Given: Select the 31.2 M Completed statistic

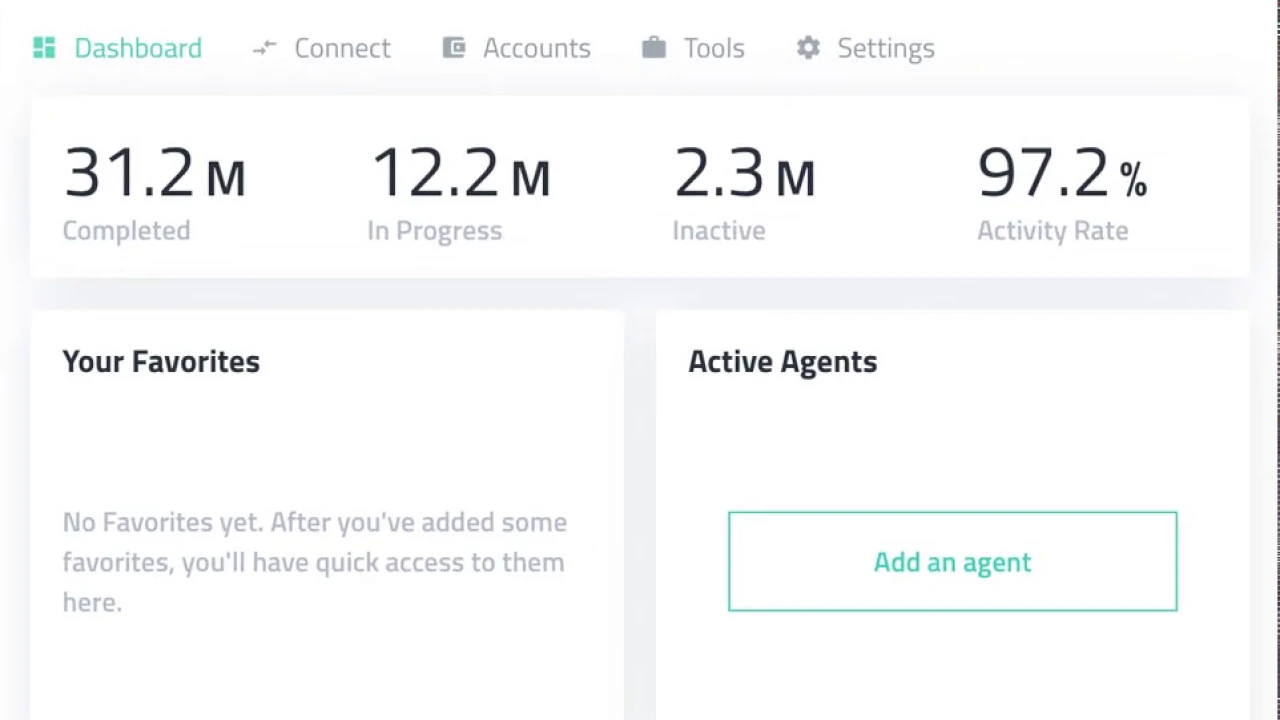Looking at the screenshot, I should [154, 174].
